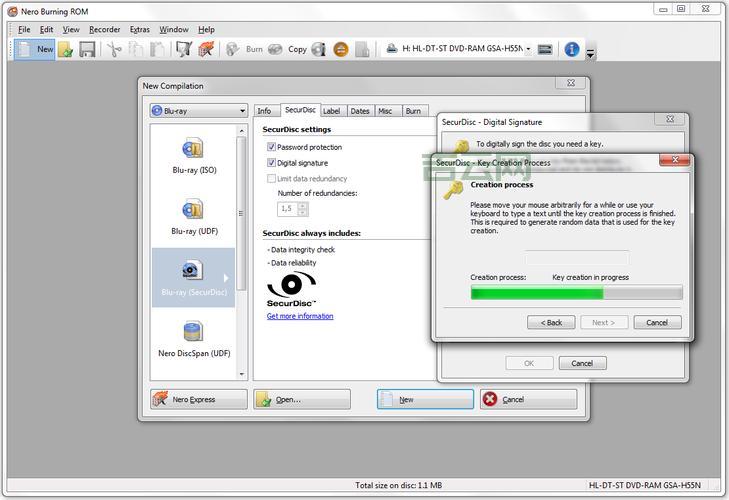Toggle the Digital signature checkbox
This screenshot has width=729, height=500.
pyautogui.click(x=271, y=162)
